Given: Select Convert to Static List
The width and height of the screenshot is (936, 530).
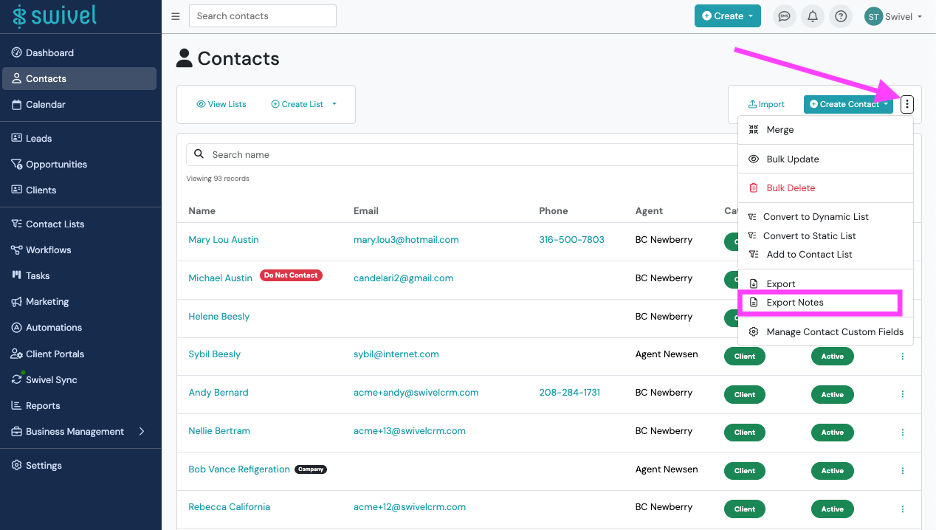Looking at the screenshot, I should click(x=825, y=236).
